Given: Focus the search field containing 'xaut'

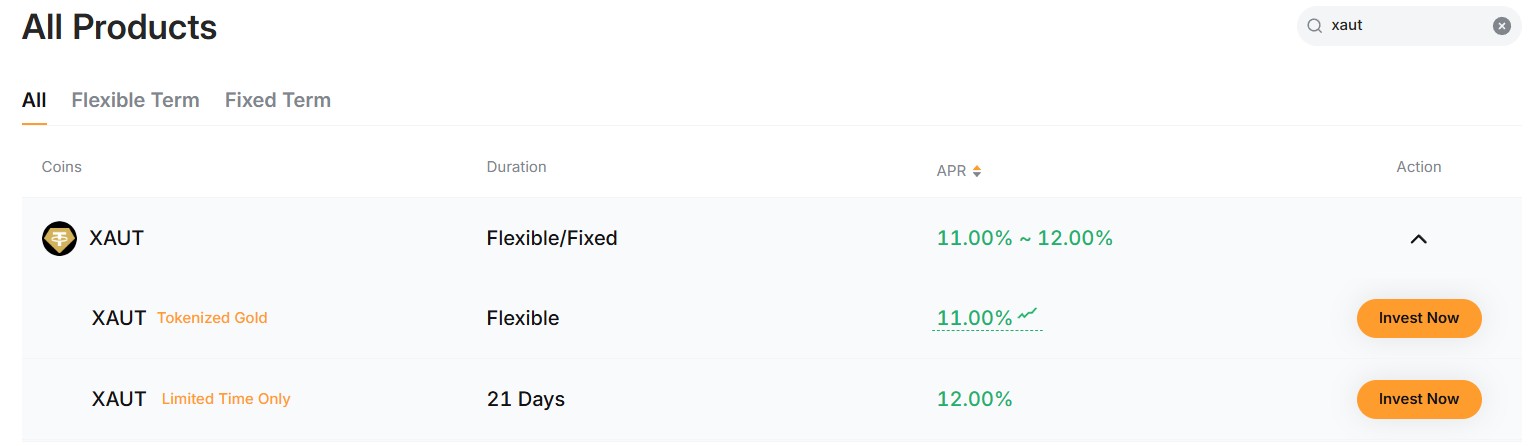Looking at the screenshot, I should [x=1405, y=27].
